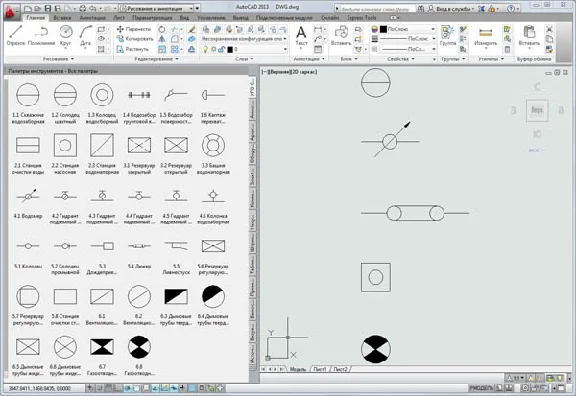This screenshot has width=576, height=396.
Task: Click the Измерить measure tool
Action: [x=486, y=36]
